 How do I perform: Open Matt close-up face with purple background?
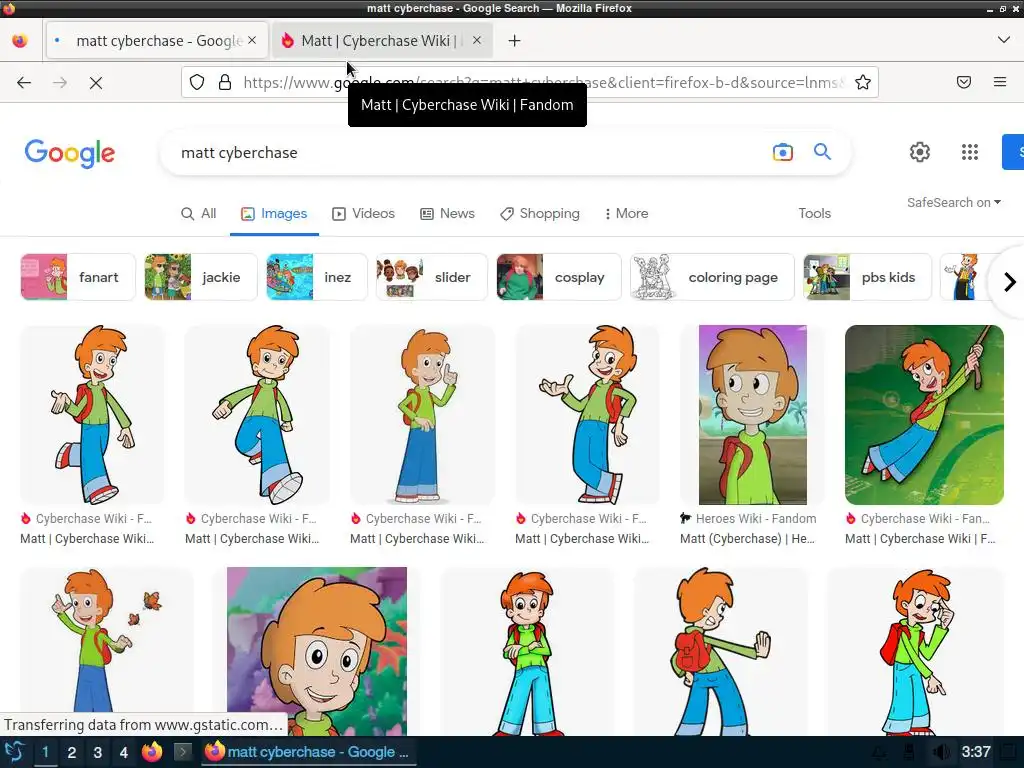317,651
